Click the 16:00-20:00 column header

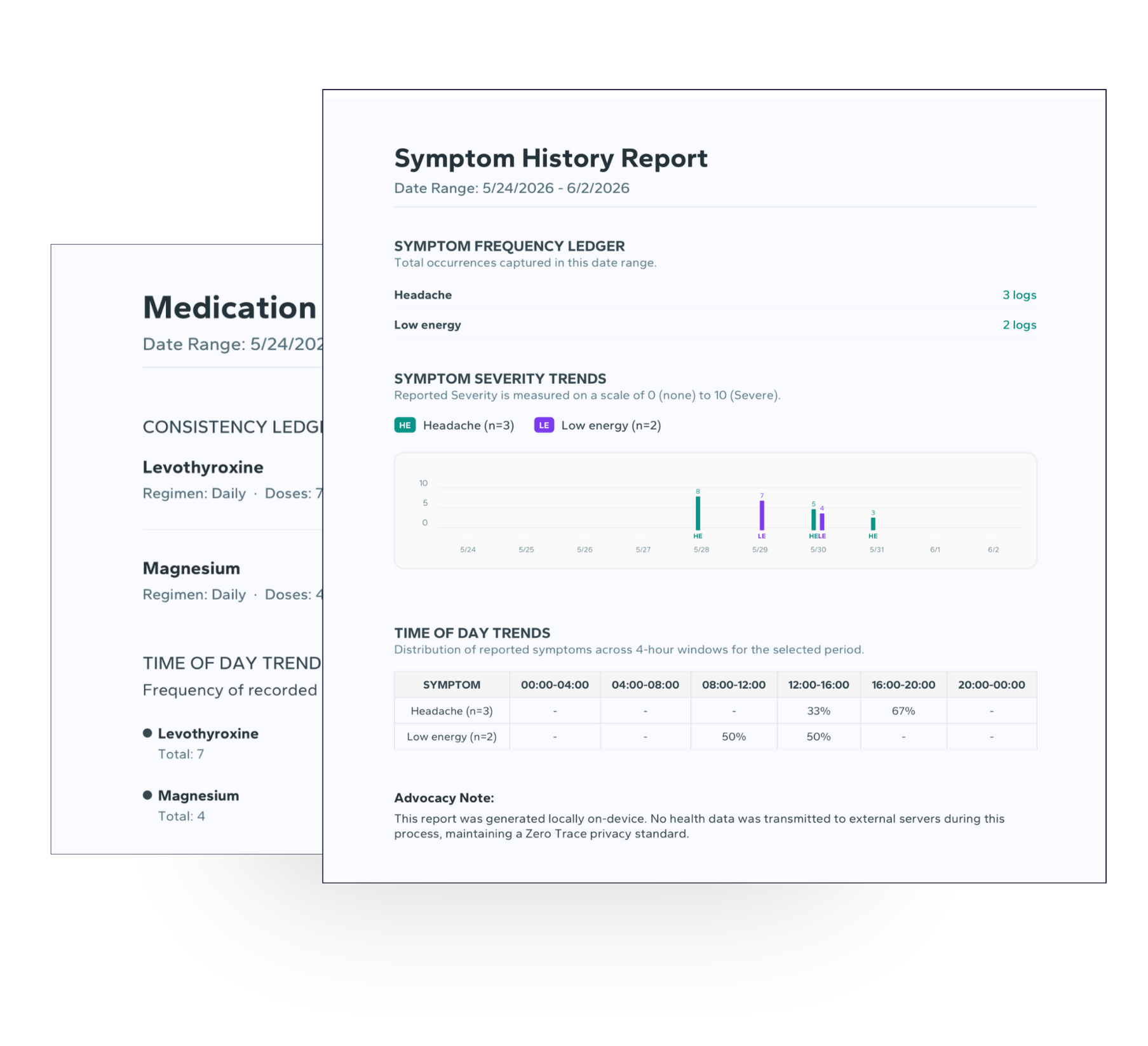903,684
